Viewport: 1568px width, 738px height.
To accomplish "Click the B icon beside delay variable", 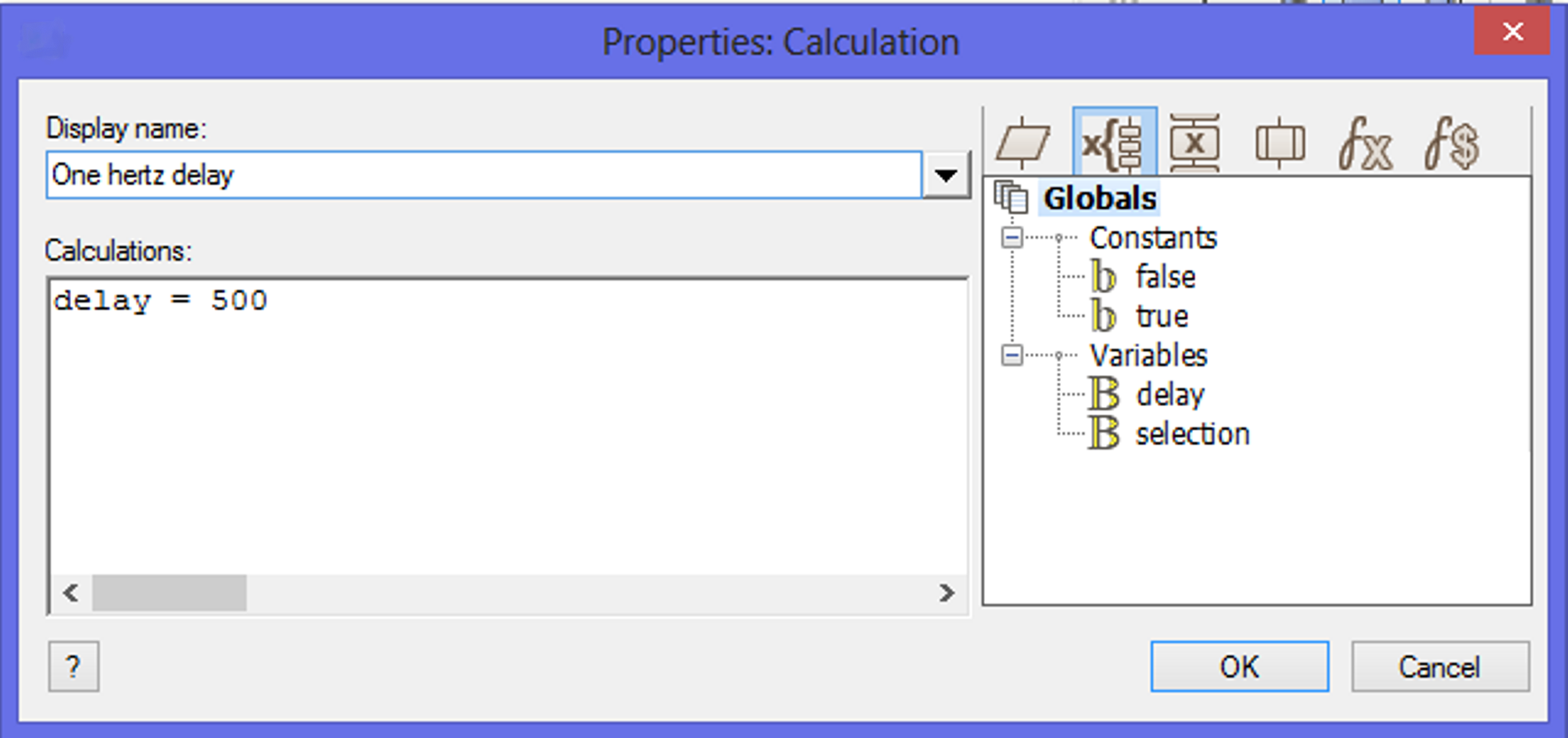I will 1103,394.
